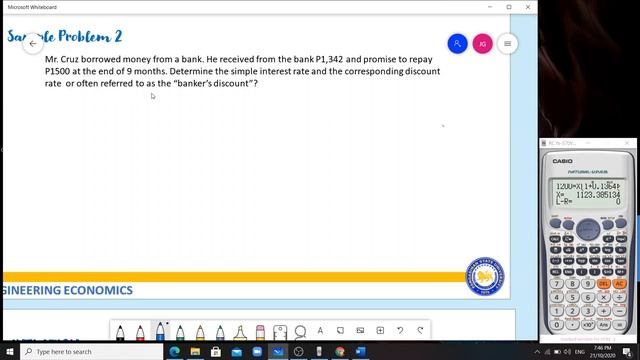
Task: Click the calculator round directional pad
Action: pyautogui.click(x=588, y=229)
